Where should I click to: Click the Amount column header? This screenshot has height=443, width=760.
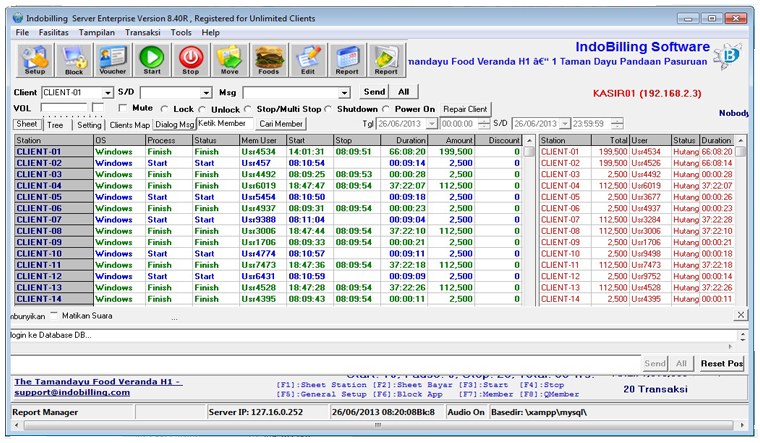451,140
